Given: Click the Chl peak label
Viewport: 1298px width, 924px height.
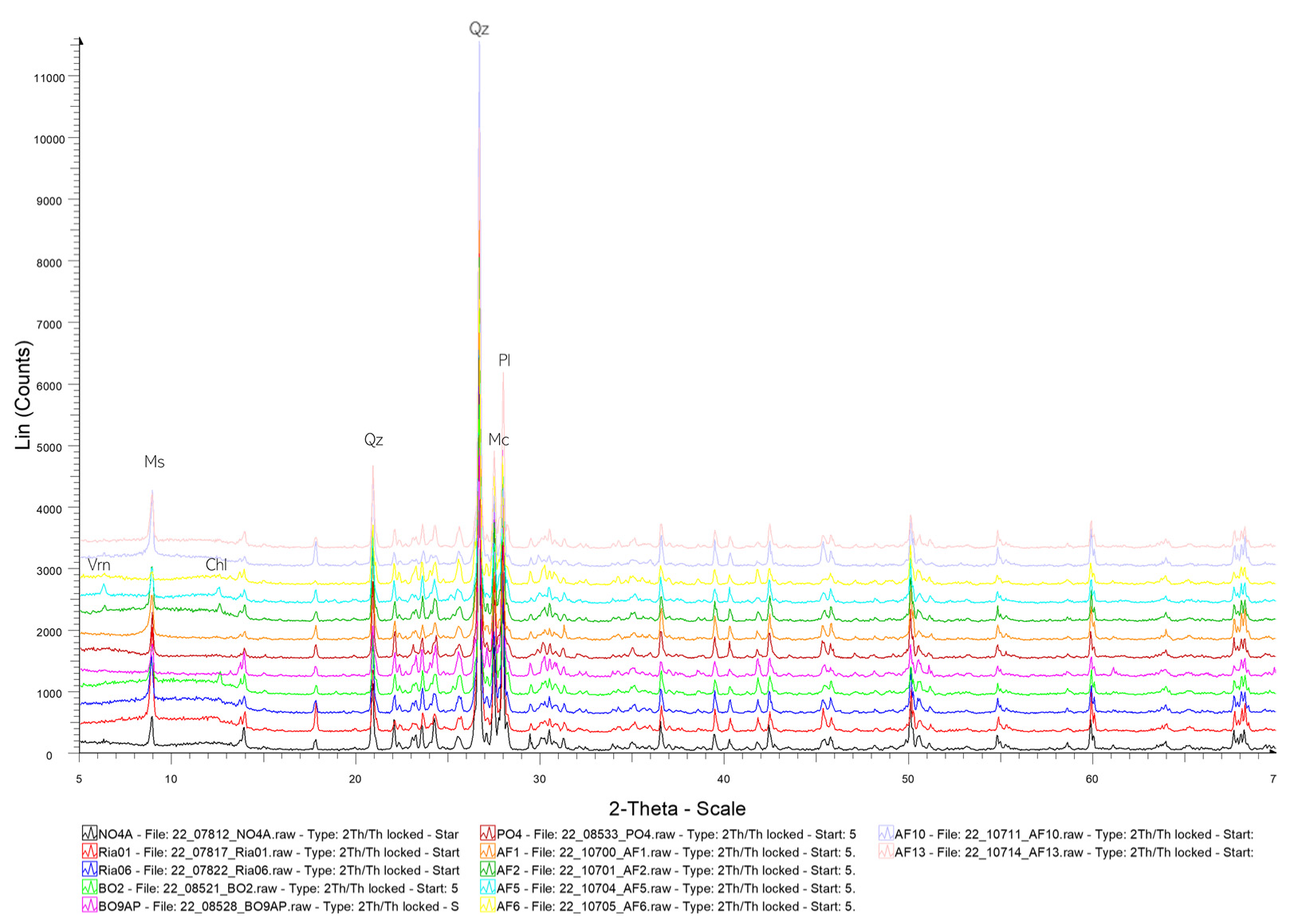Looking at the screenshot, I should [x=216, y=564].
